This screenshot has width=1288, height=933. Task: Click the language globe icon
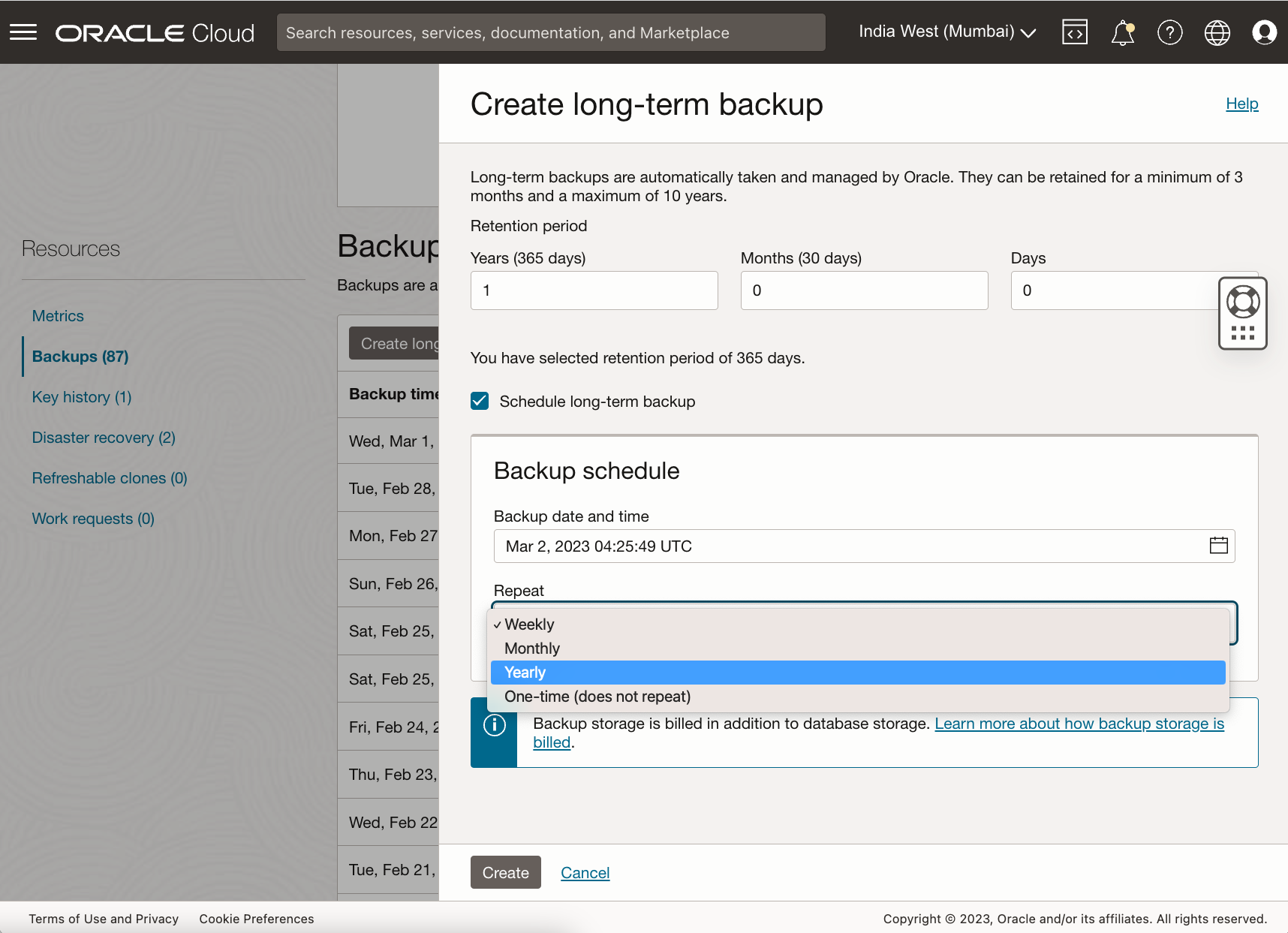(x=1217, y=32)
